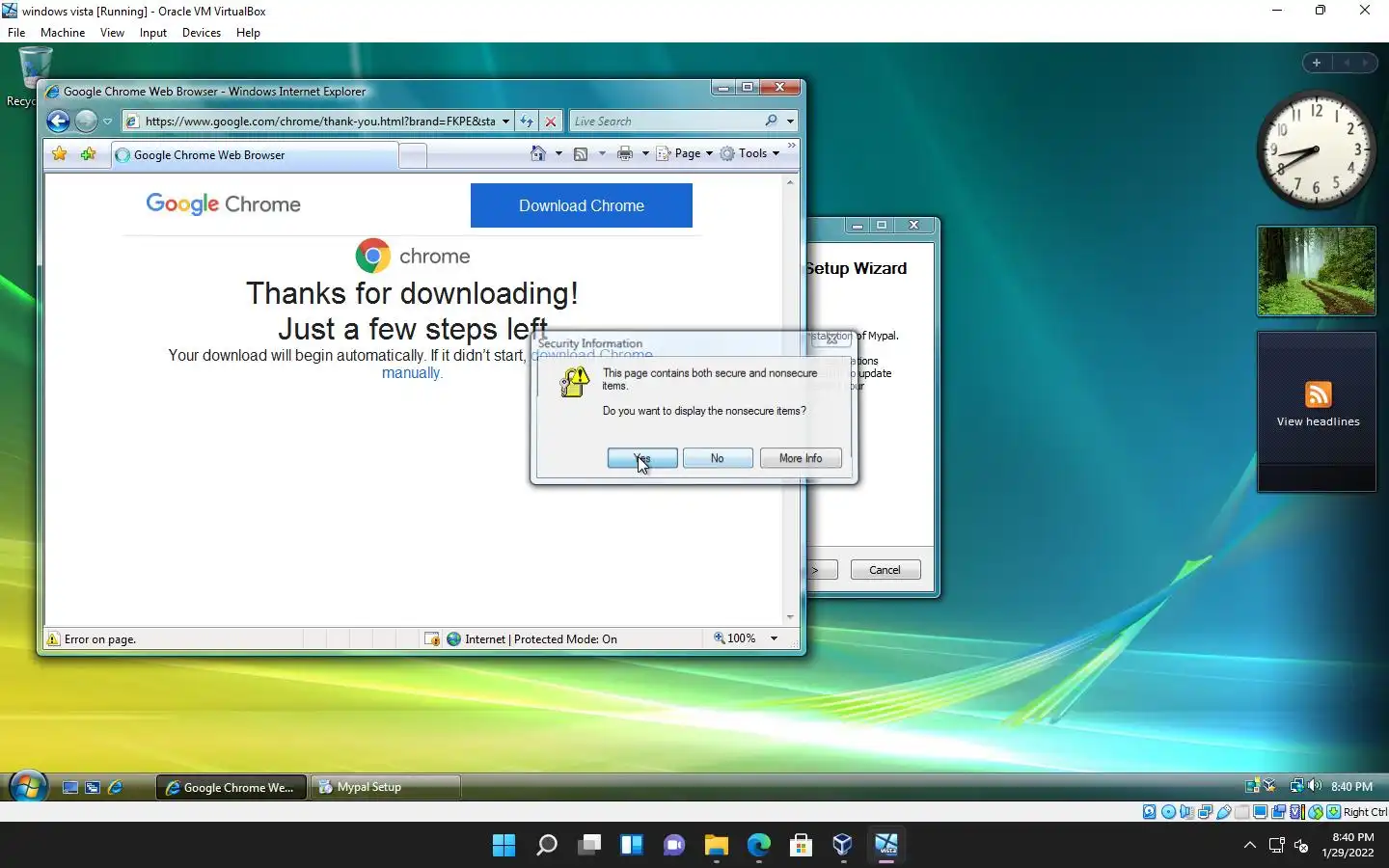Screen dimensions: 1389x868
Task: Open the Favorites Center star icon
Action: tap(60, 154)
